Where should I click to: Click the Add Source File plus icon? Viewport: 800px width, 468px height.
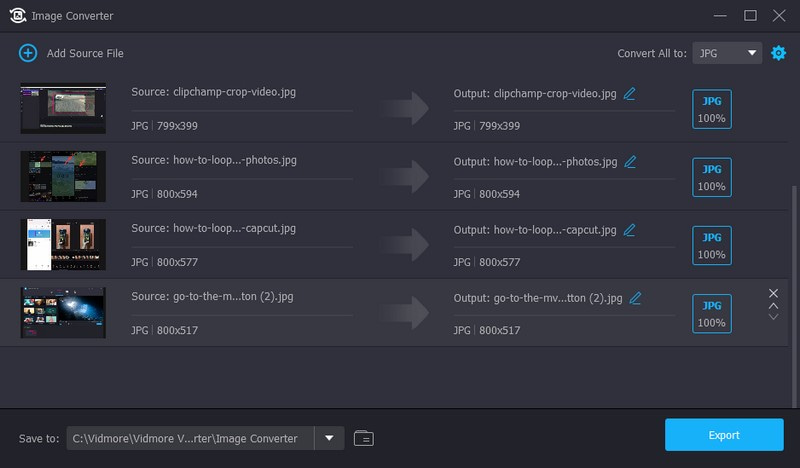pyautogui.click(x=28, y=53)
